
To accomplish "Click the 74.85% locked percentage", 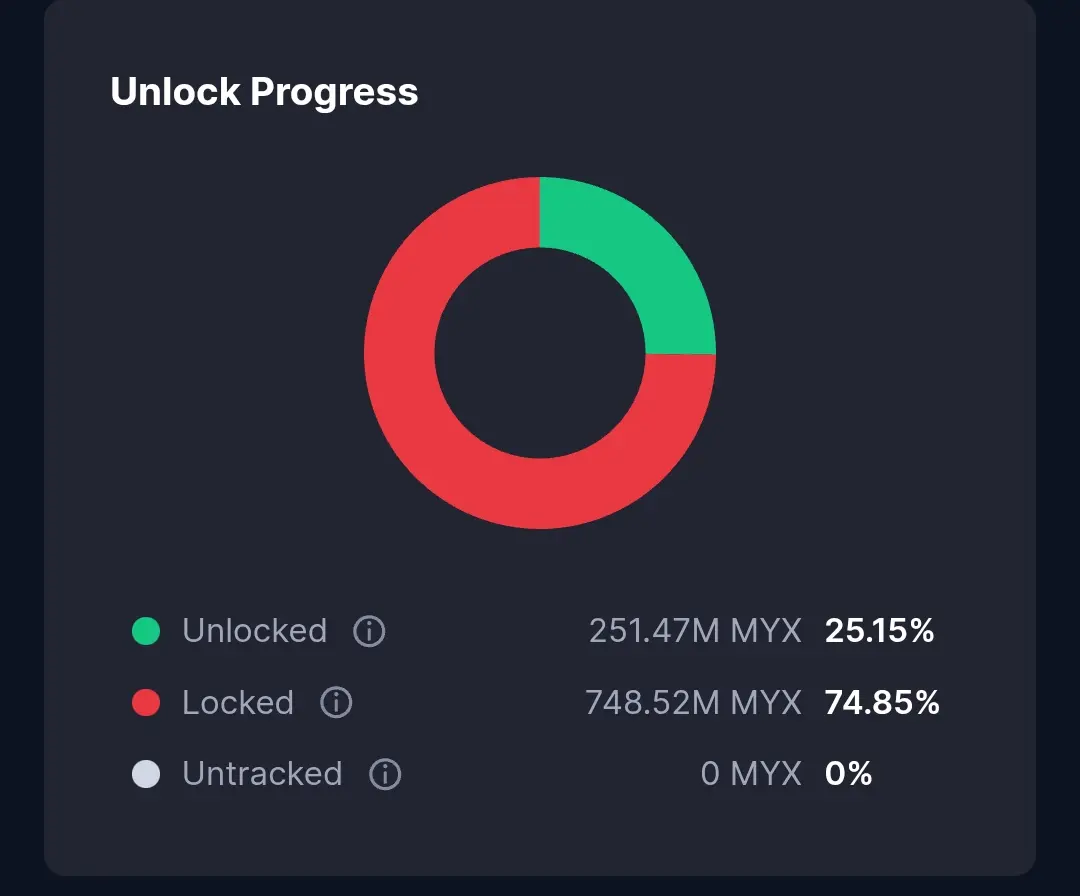I will tap(882, 702).
